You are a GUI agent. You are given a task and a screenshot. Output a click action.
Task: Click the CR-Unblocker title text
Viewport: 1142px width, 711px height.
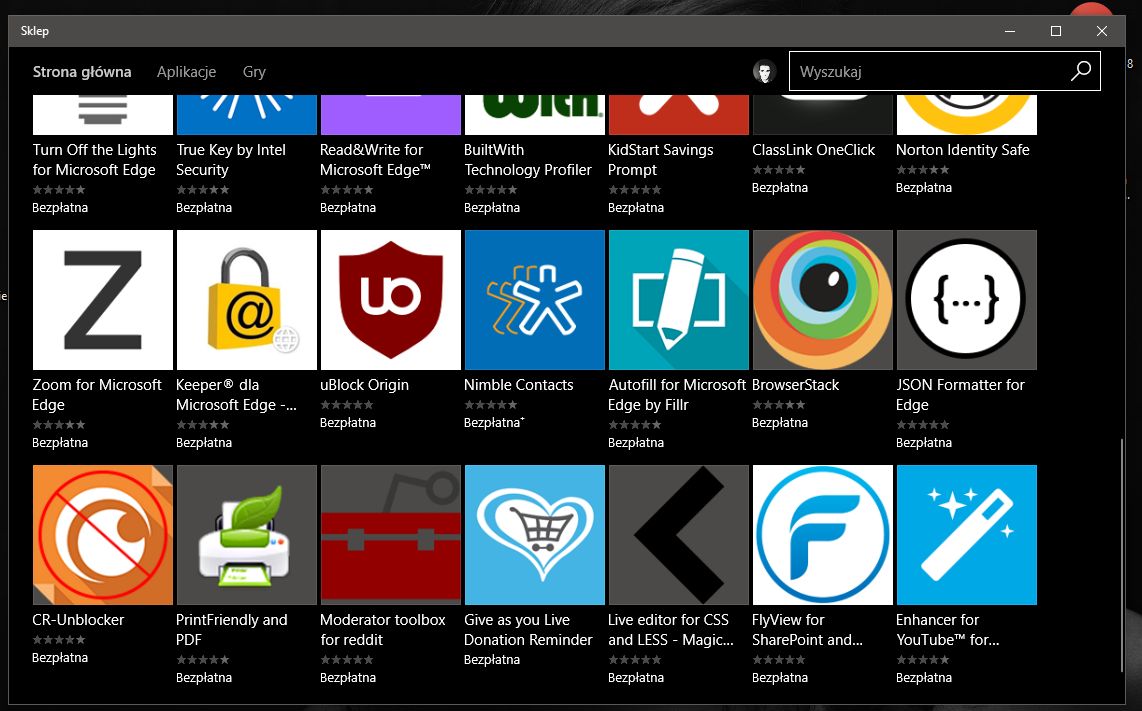click(x=78, y=620)
